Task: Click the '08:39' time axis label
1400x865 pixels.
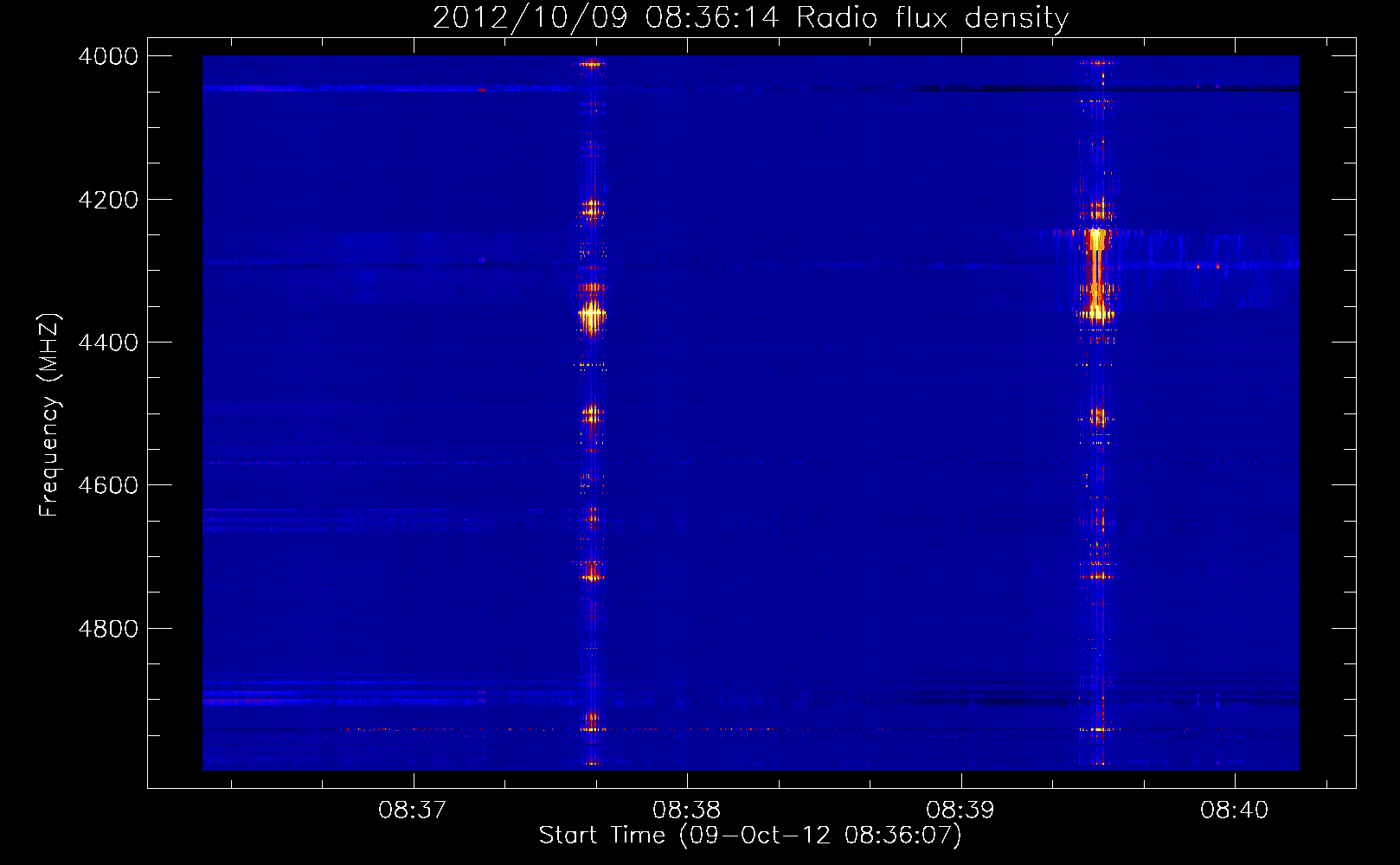Action: point(960,811)
